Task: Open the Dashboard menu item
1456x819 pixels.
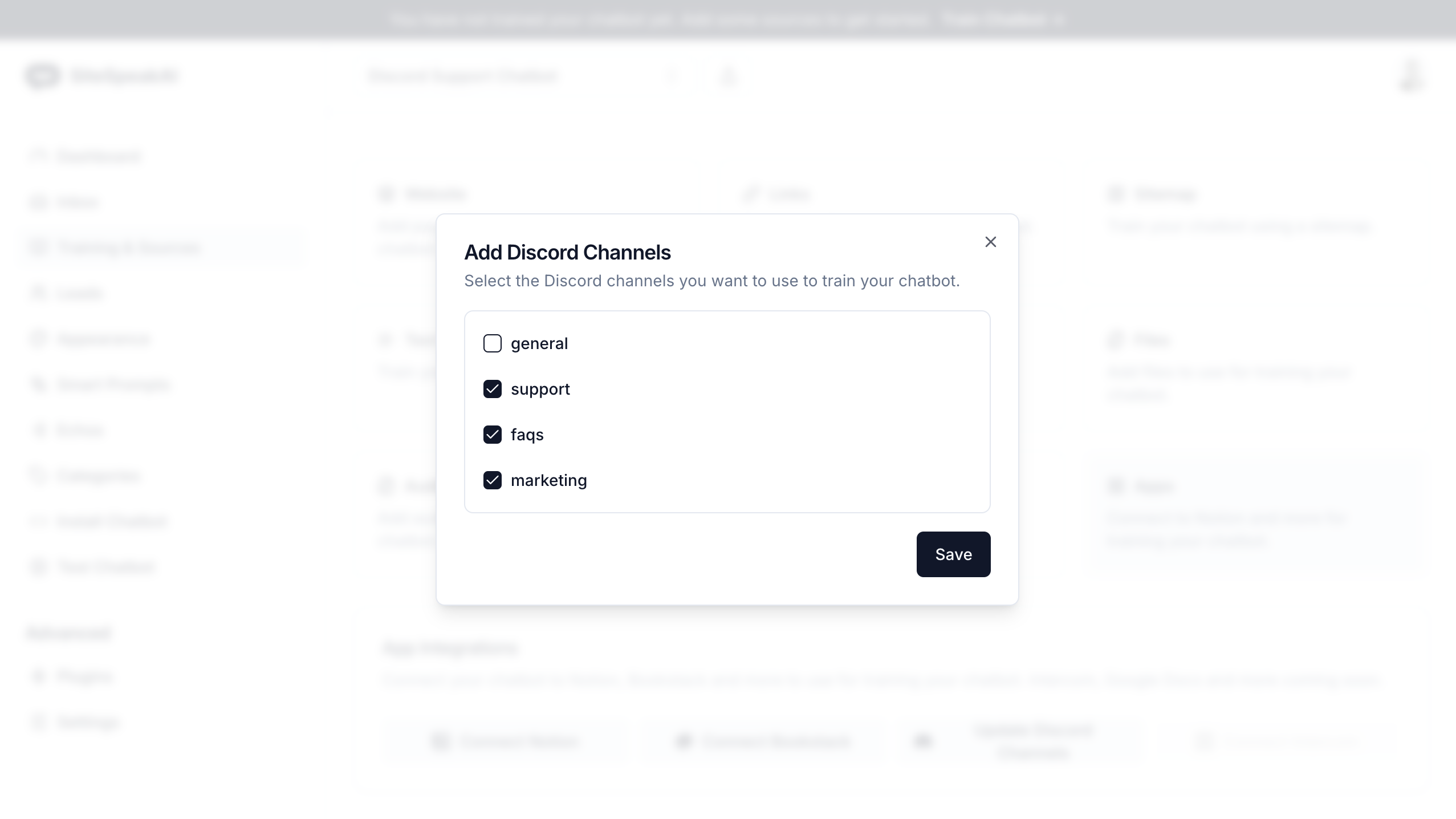Action: (x=98, y=156)
